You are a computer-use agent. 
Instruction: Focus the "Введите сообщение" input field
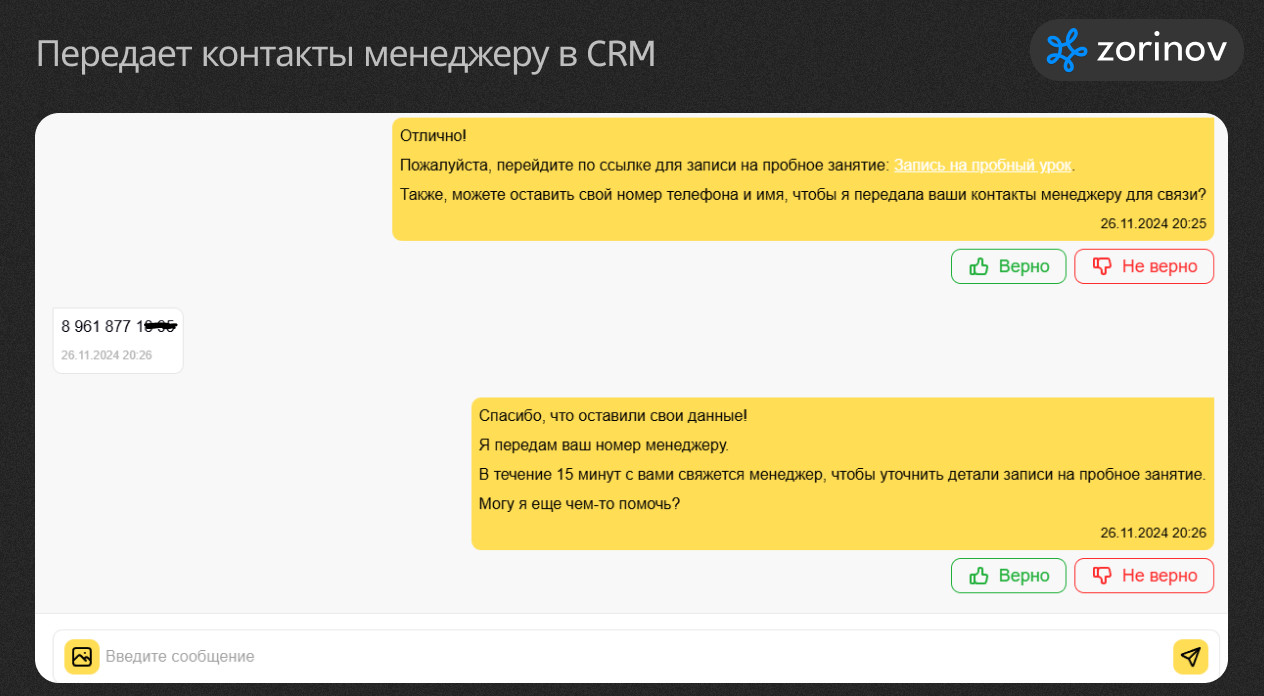click(x=630, y=656)
